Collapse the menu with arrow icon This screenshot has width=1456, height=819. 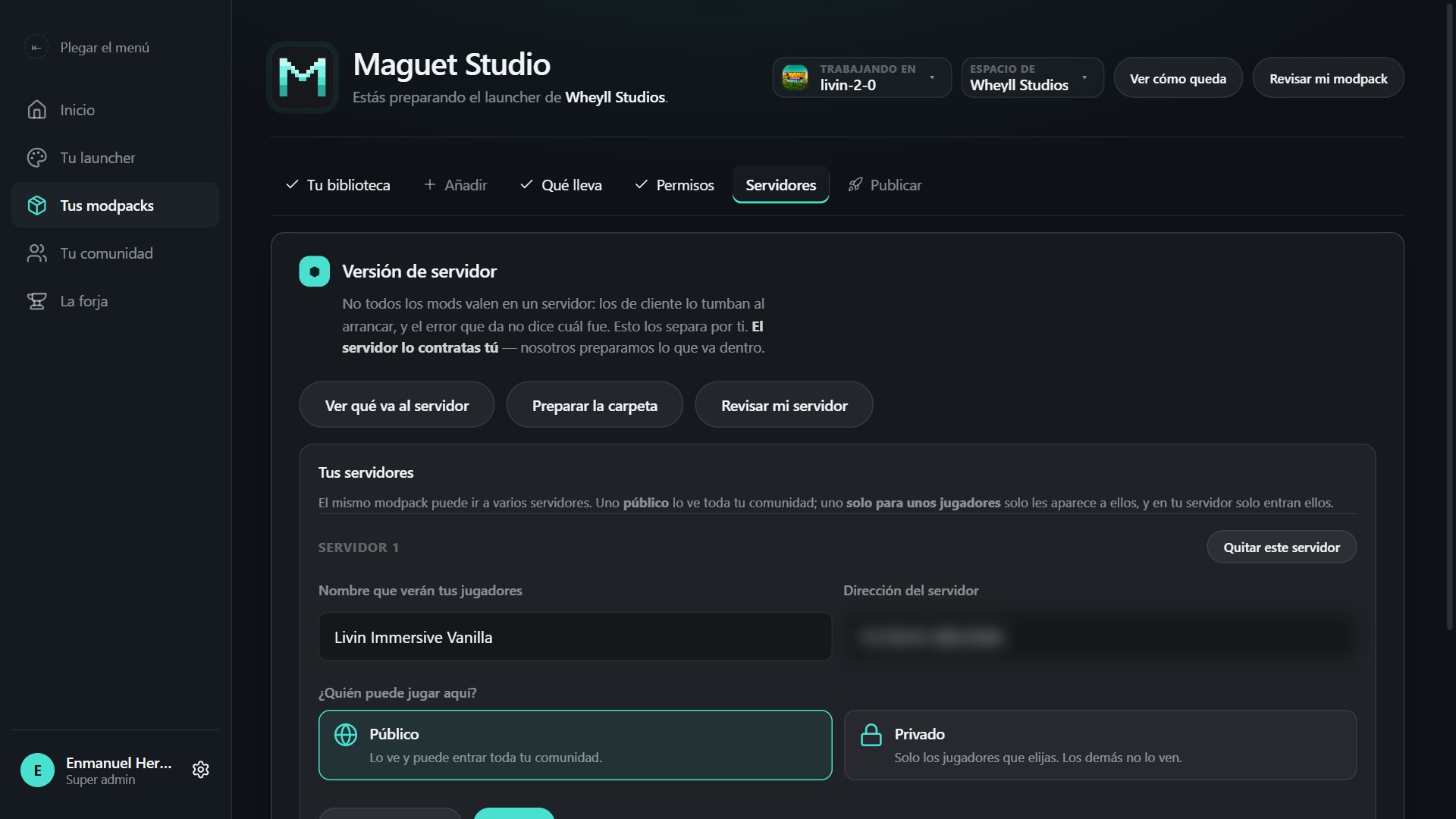(36, 47)
